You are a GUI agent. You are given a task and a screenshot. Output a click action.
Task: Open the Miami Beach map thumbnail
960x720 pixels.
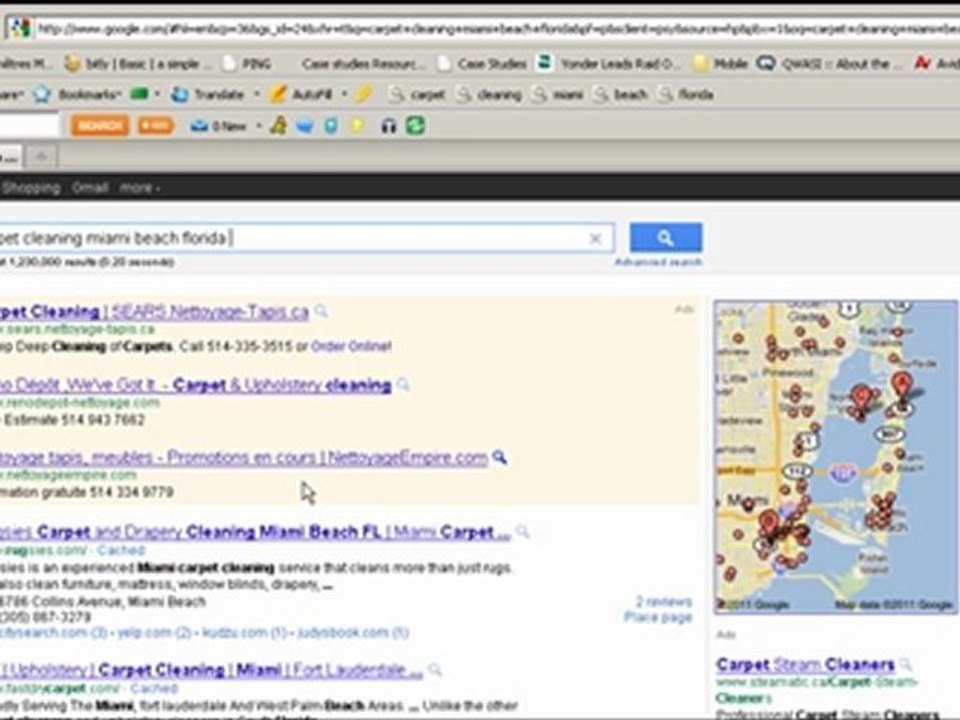tap(836, 457)
